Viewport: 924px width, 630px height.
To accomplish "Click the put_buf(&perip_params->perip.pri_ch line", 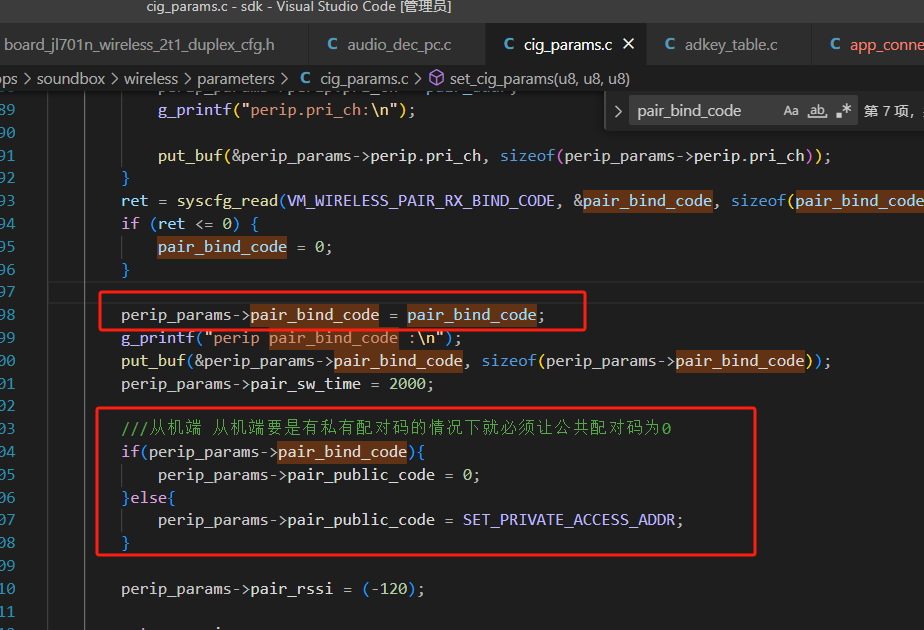I will pos(494,156).
